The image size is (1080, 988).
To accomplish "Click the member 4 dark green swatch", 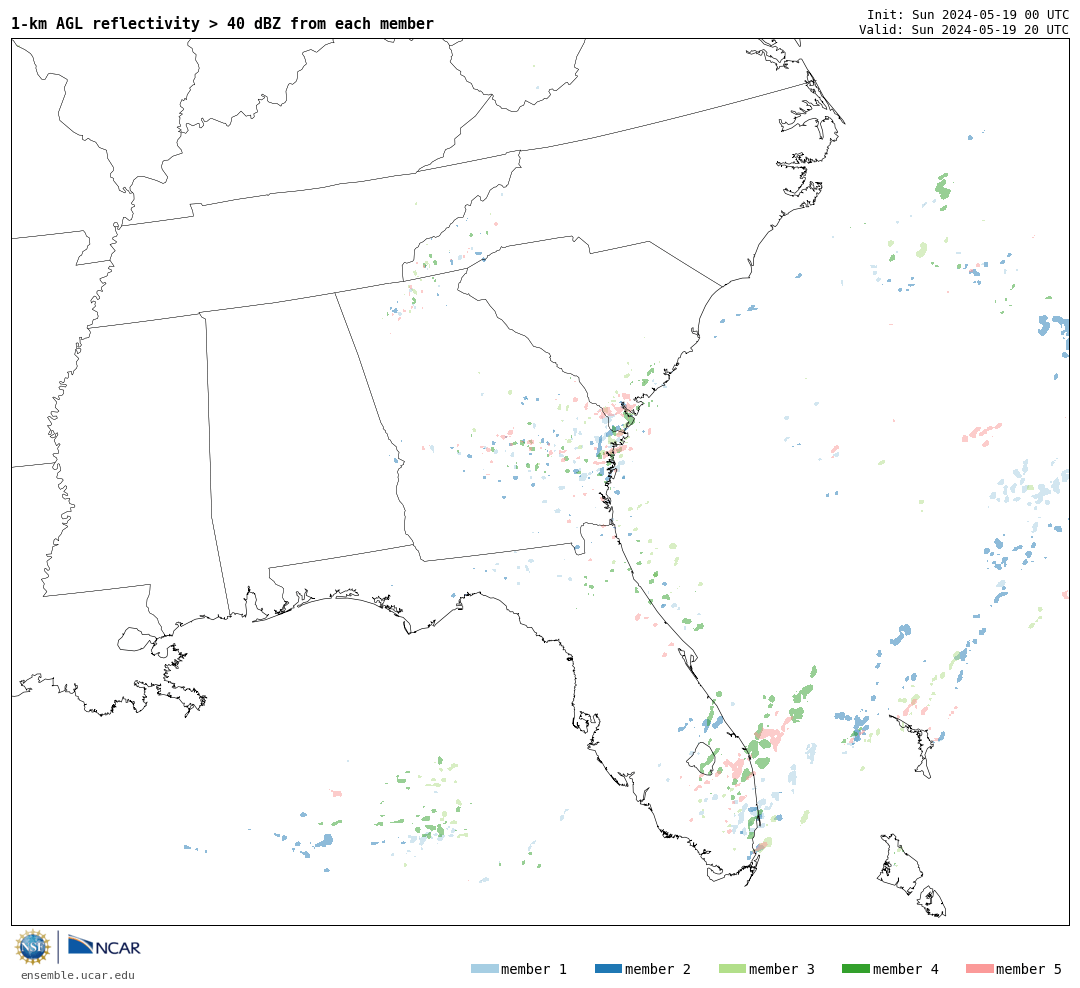I will [855, 969].
